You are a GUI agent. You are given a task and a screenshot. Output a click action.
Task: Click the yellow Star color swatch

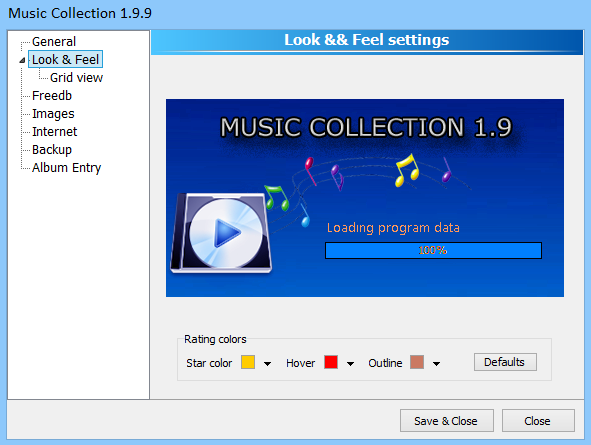point(248,362)
